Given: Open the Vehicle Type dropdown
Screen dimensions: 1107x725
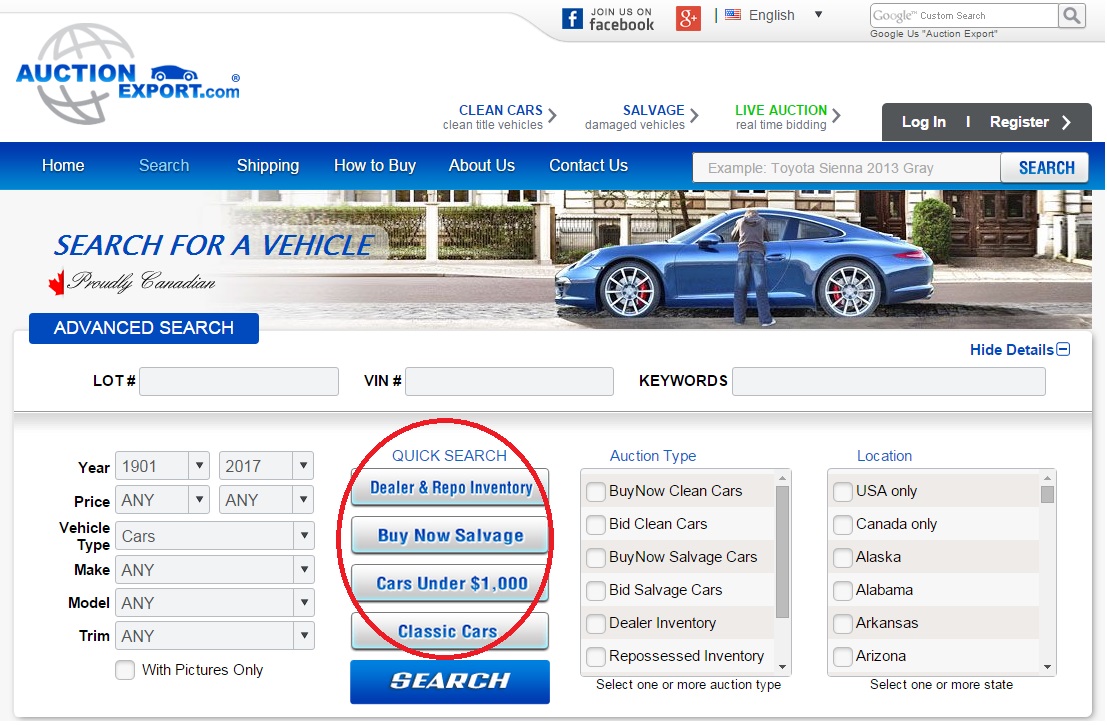Looking at the screenshot, I should pyautogui.click(x=214, y=536).
